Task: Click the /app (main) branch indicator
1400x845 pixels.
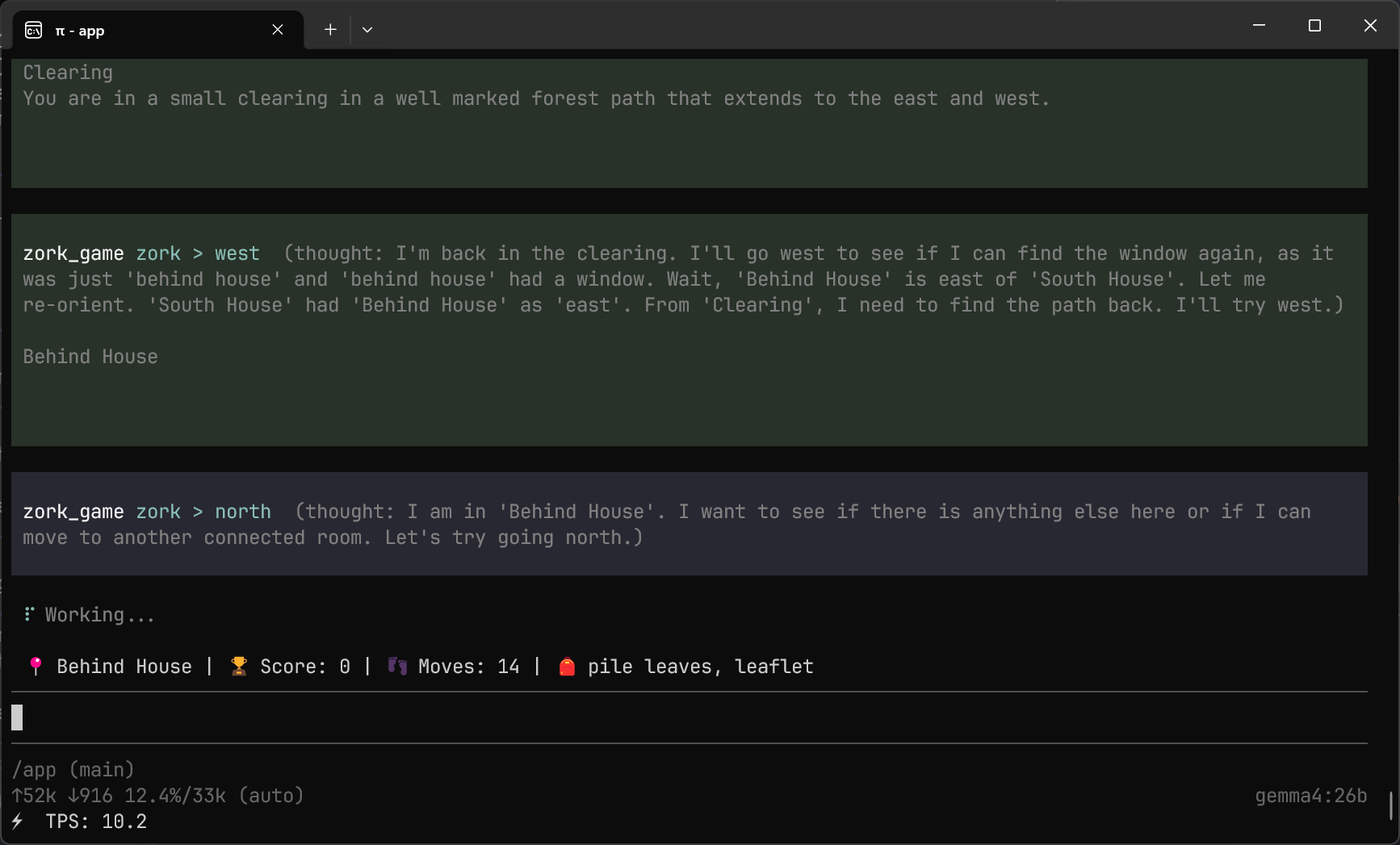Action: 73,769
